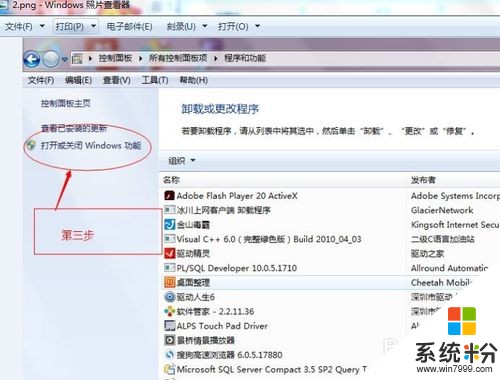Click the Adobe Flash Player icon

(169, 196)
